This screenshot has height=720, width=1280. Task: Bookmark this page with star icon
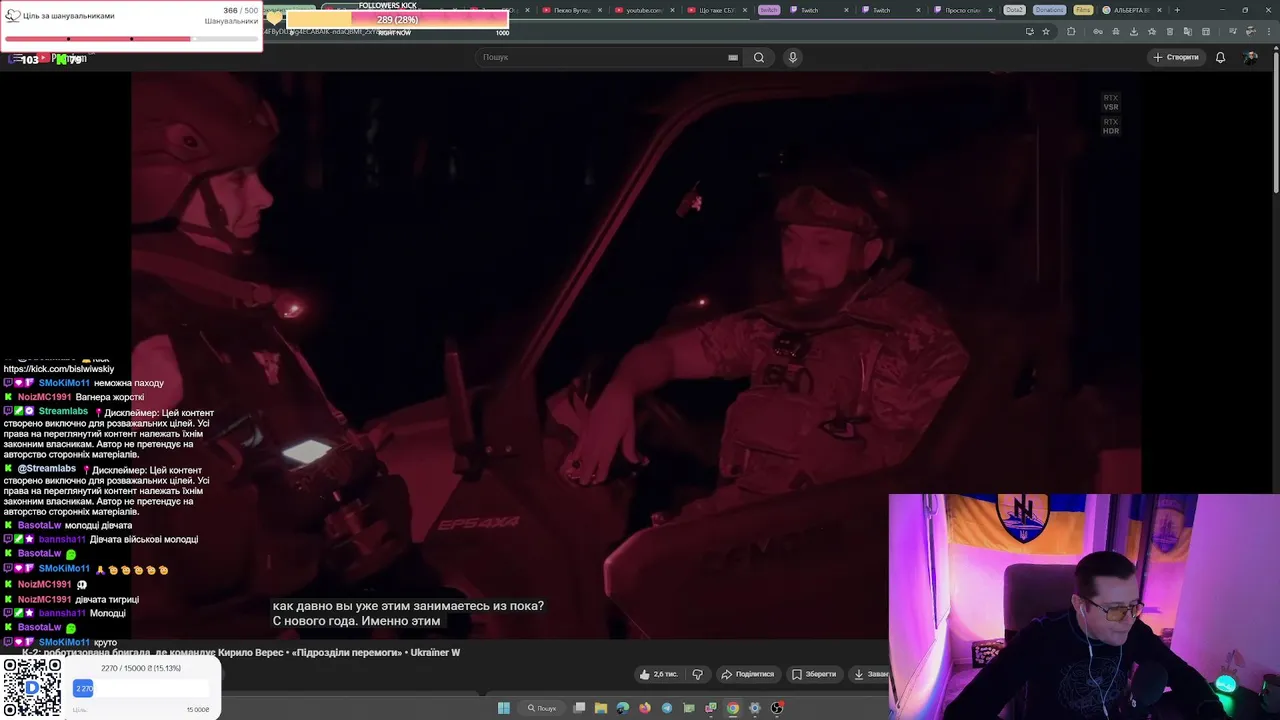tap(1046, 31)
